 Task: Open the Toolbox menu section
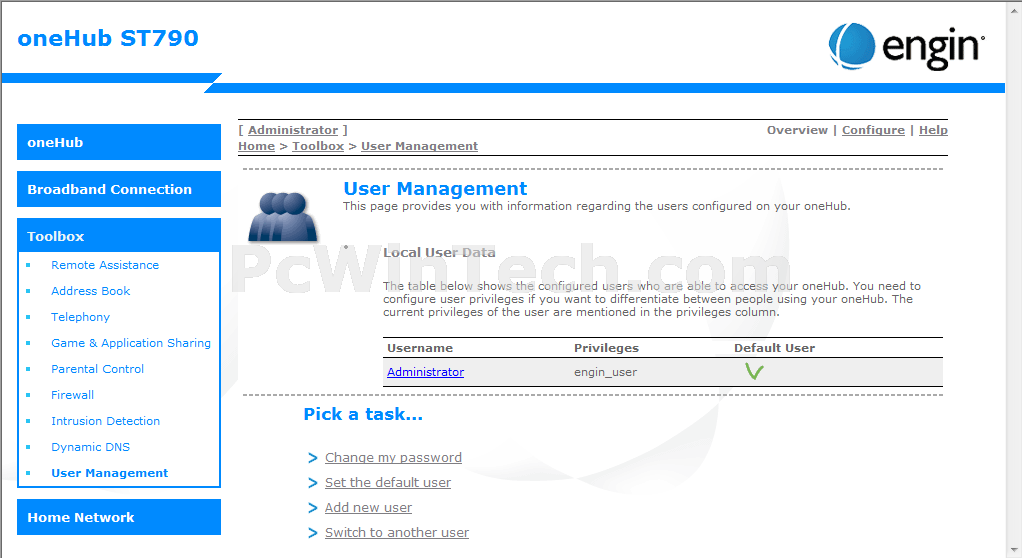[x=119, y=236]
